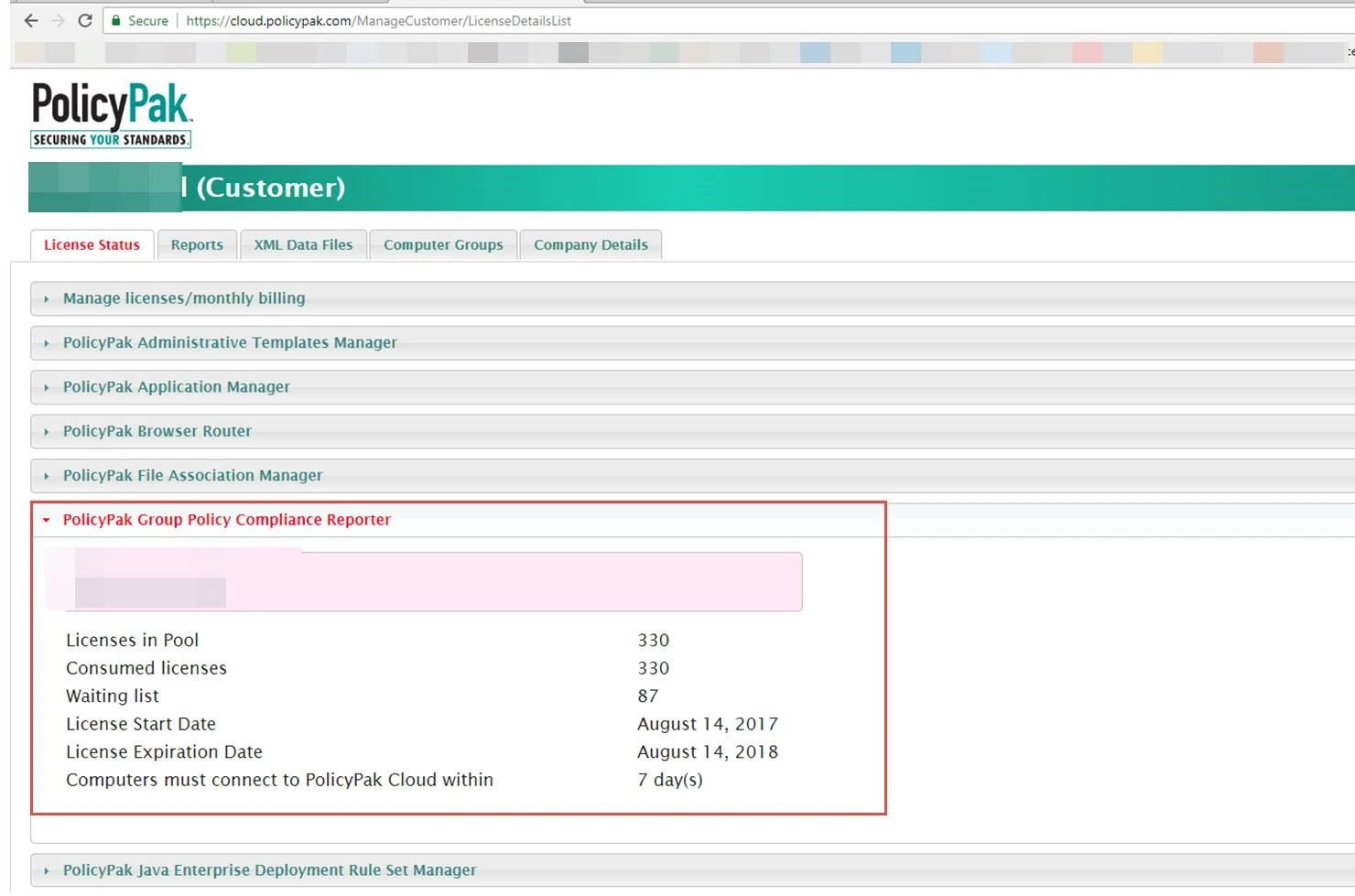Switch to the Reports tab
Viewport: 1355px width, 896px height.
click(197, 245)
